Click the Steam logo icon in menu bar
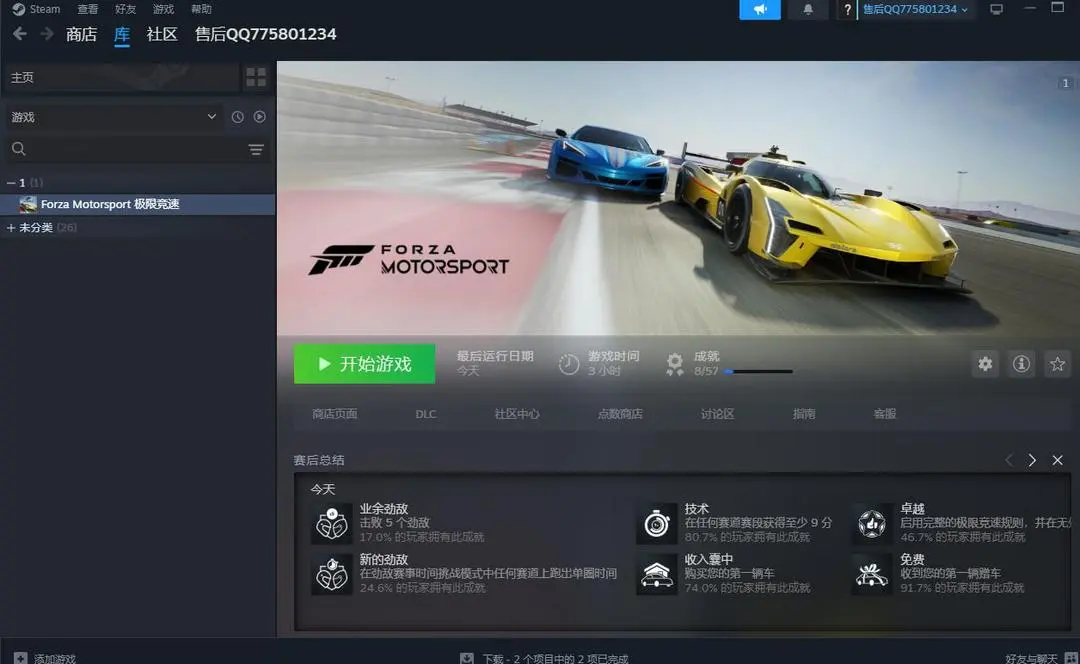 tap(19, 9)
